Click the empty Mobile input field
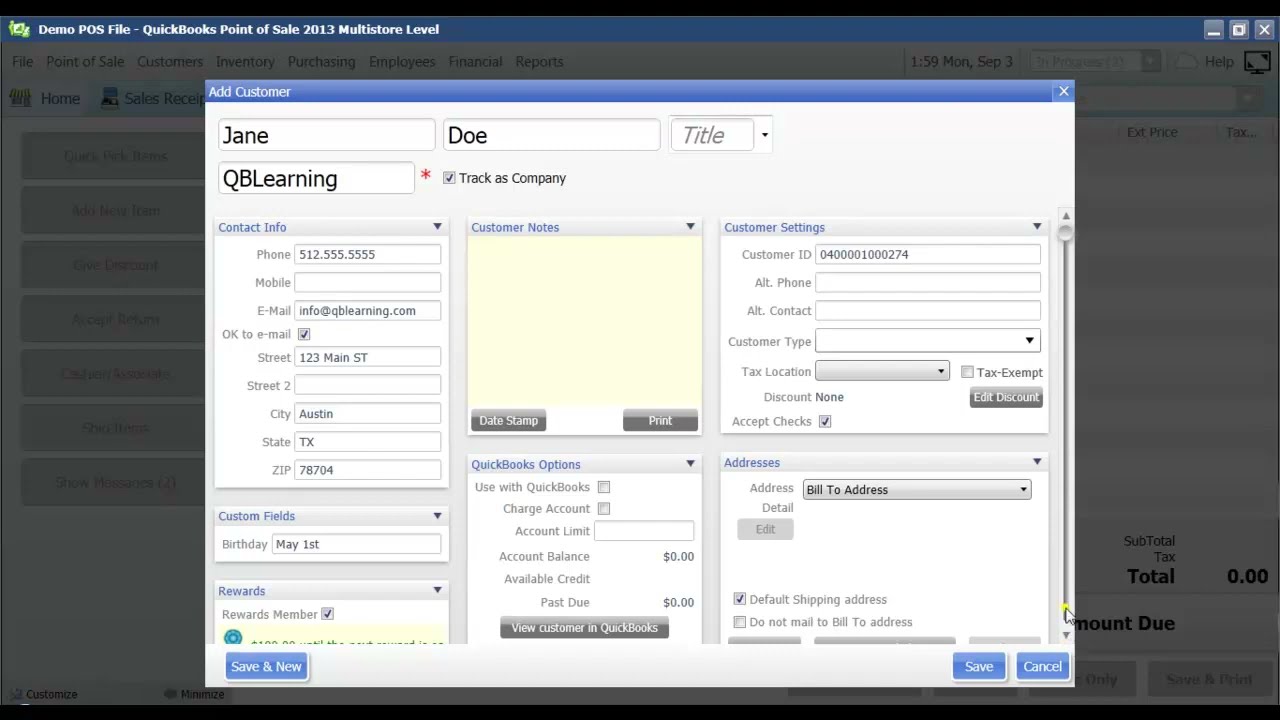This screenshot has width=1280, height=720. click(367, 282)
